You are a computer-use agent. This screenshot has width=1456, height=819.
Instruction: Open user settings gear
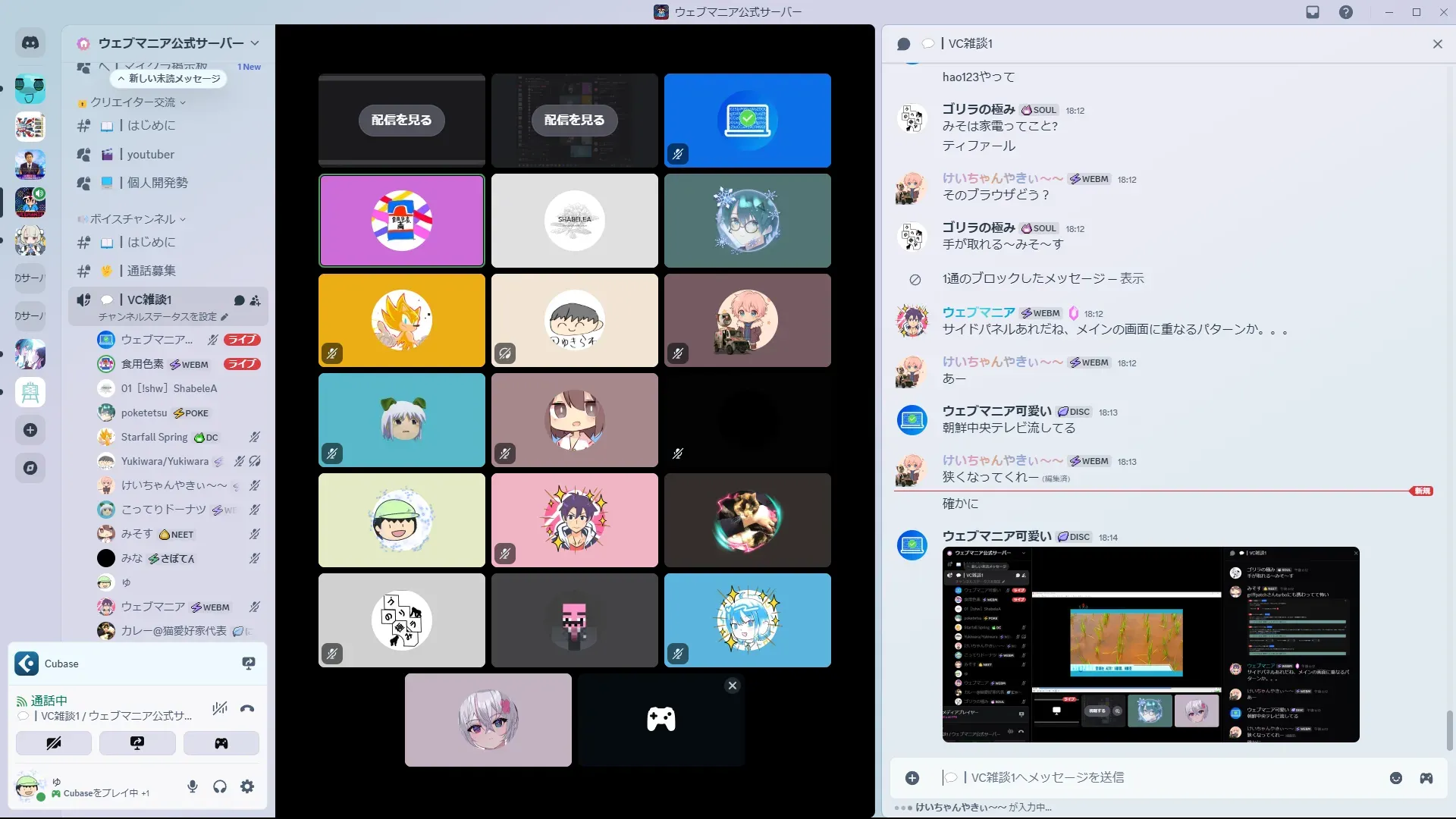[x=247, y=786]
